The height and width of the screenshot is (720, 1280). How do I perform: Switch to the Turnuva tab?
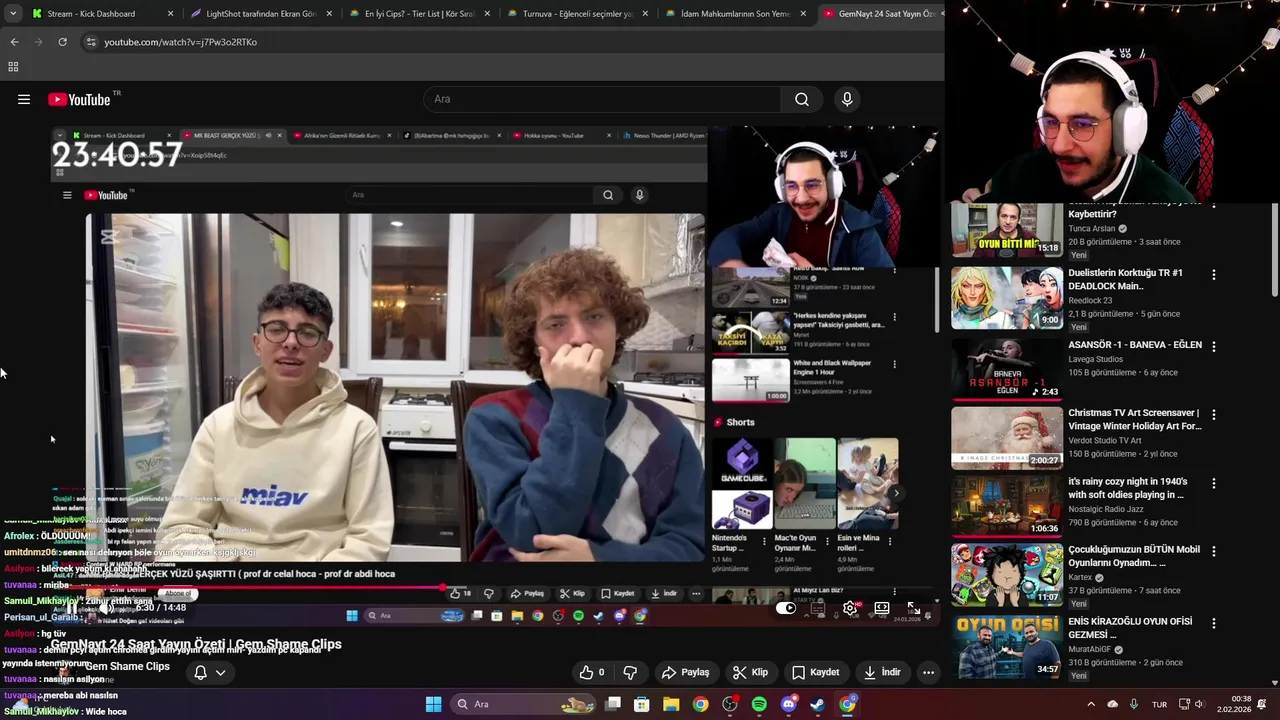click(x=576, y=14)
